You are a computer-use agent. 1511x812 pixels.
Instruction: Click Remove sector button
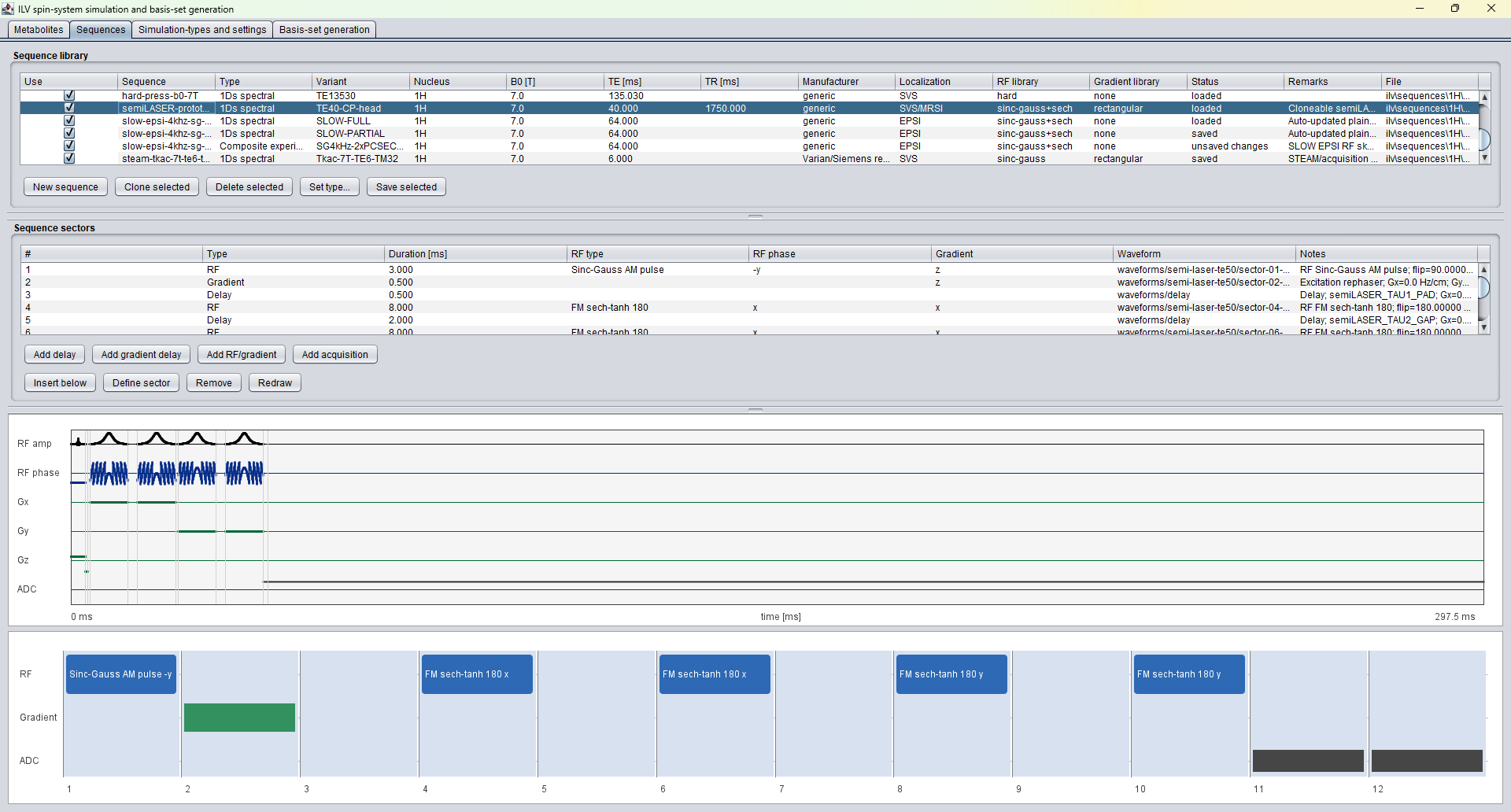pos(214,382)
